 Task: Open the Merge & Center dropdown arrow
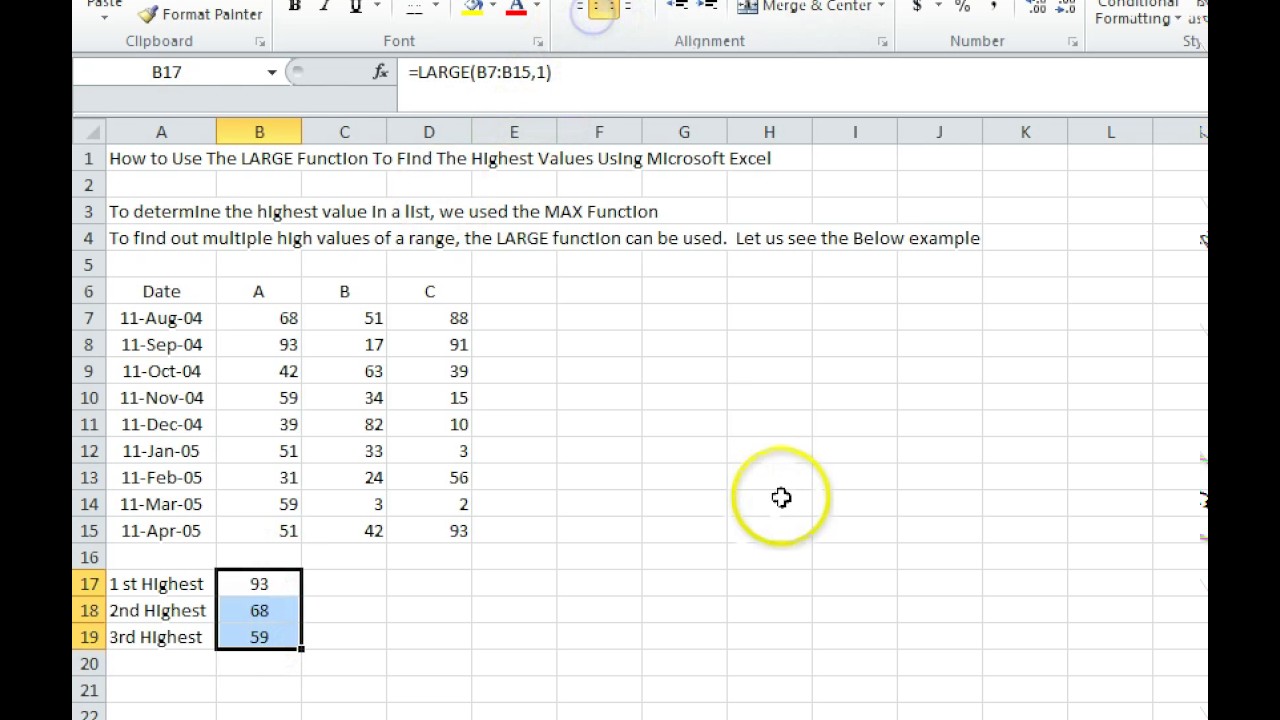tap(881, 6)
